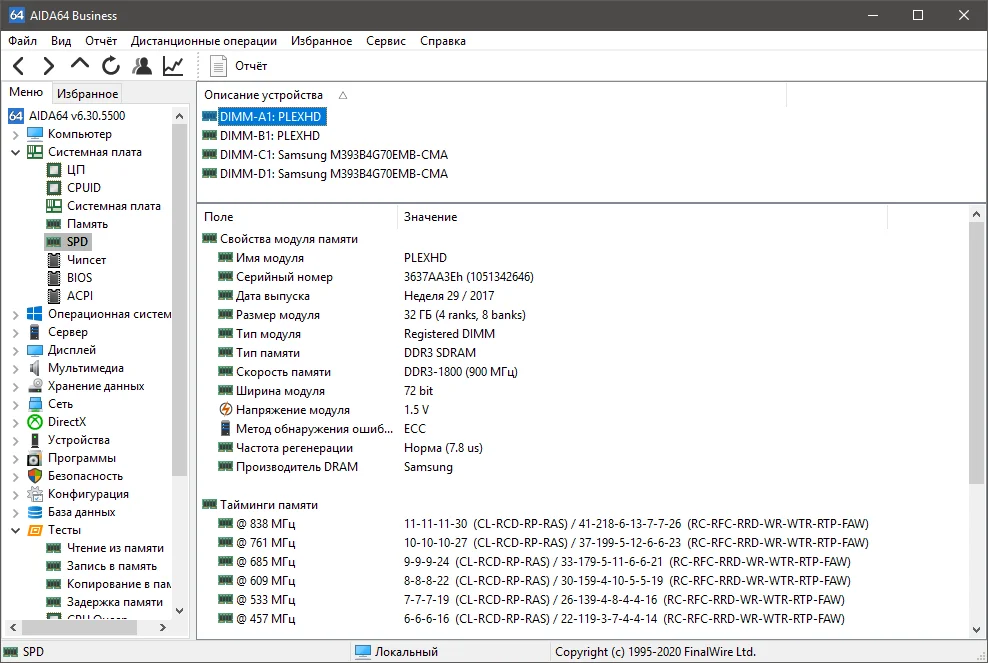Expand the Мультимедиа tree node
This screenshot has width=988, height=663.
16,368
